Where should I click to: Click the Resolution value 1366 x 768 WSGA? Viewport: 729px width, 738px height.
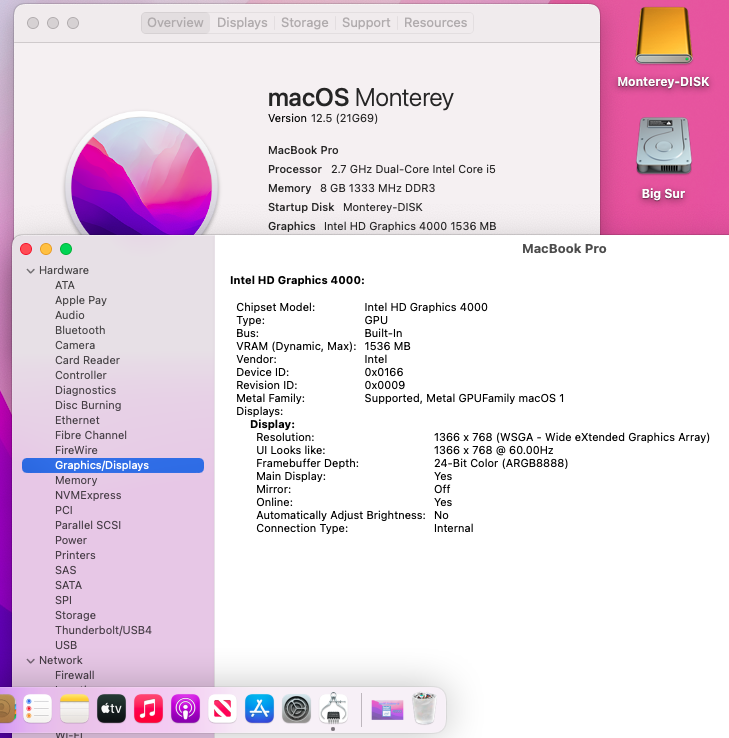pyautogui.click(x=572, y=438)
